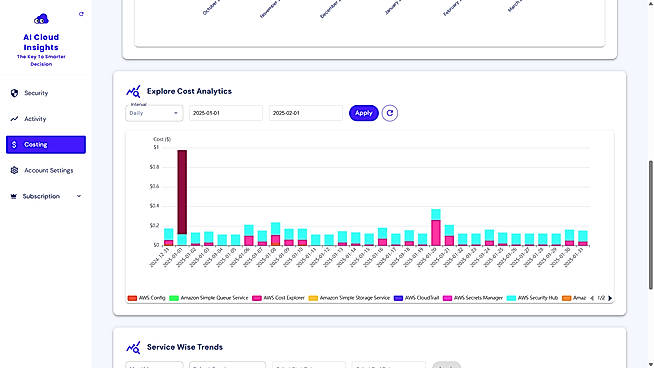This screenshot has height=368, width=654.
Task: Click the $0.8 y-axis label
Action: point(154,167)
